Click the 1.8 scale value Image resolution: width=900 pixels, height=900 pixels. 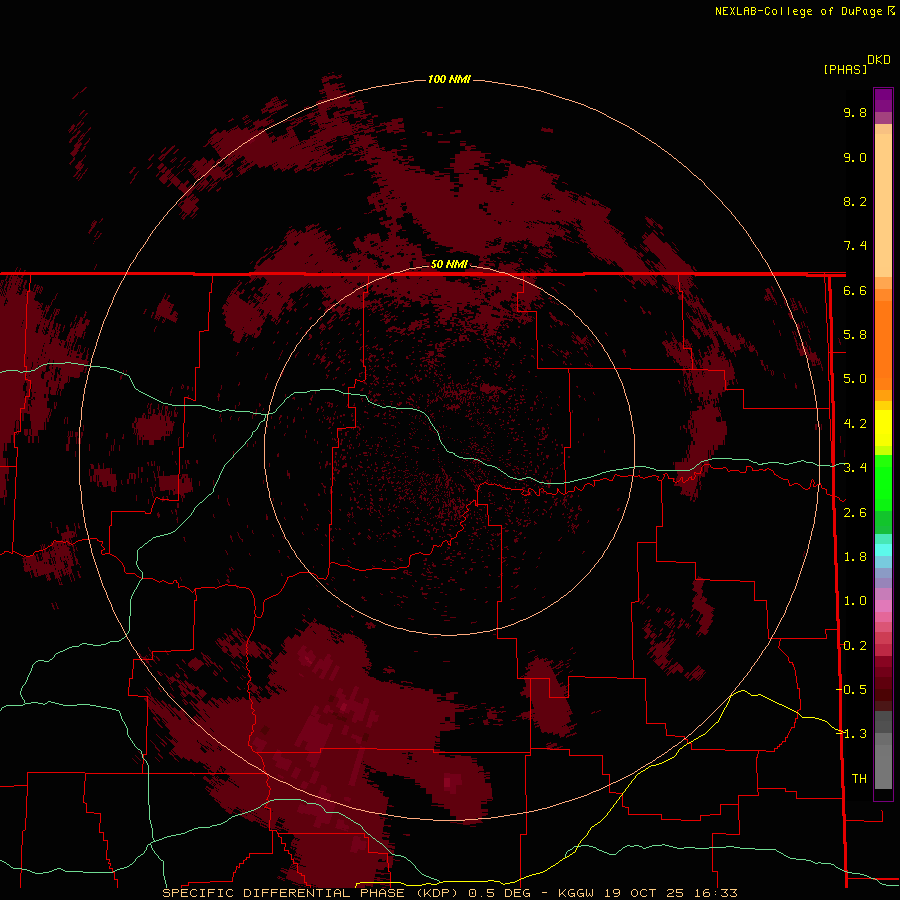click(x=855, y=557)
